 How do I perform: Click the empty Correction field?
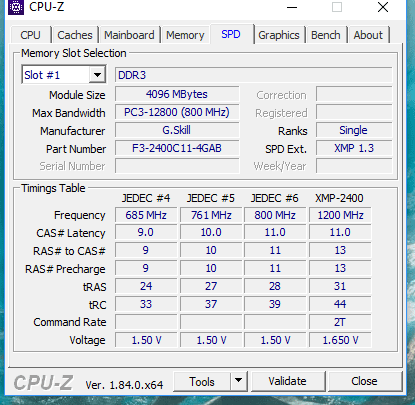(x=354, y=94)
